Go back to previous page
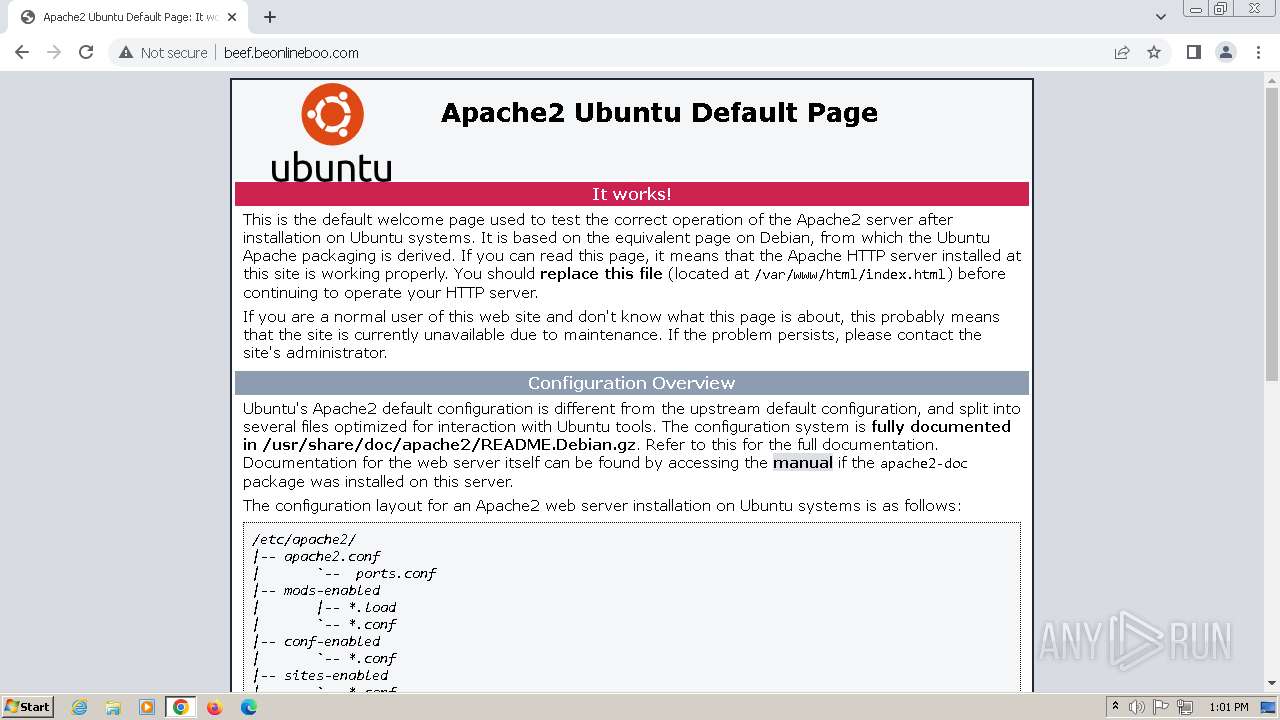The image size is (1280, 720). [22, 52]
